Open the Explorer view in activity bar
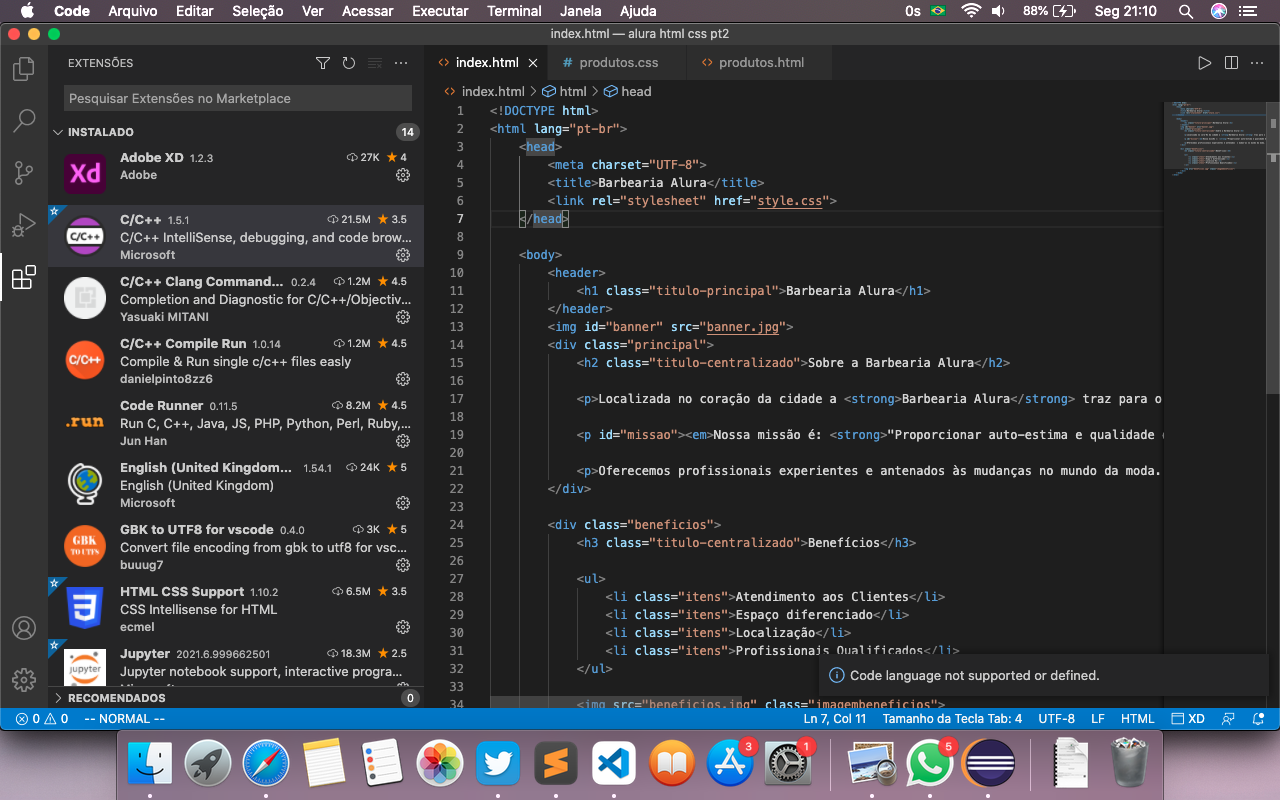The height and width of the screenshot is (800, 1280). (23, 69)
